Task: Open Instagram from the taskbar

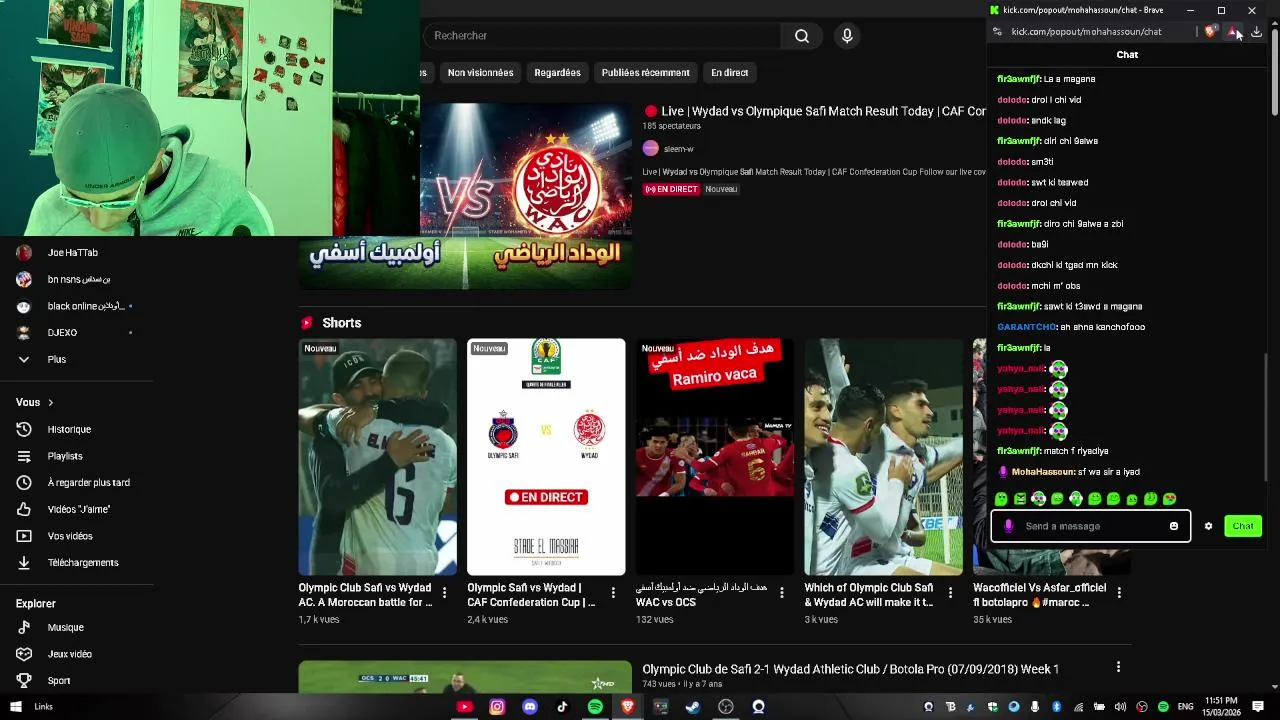Action: 497,707
